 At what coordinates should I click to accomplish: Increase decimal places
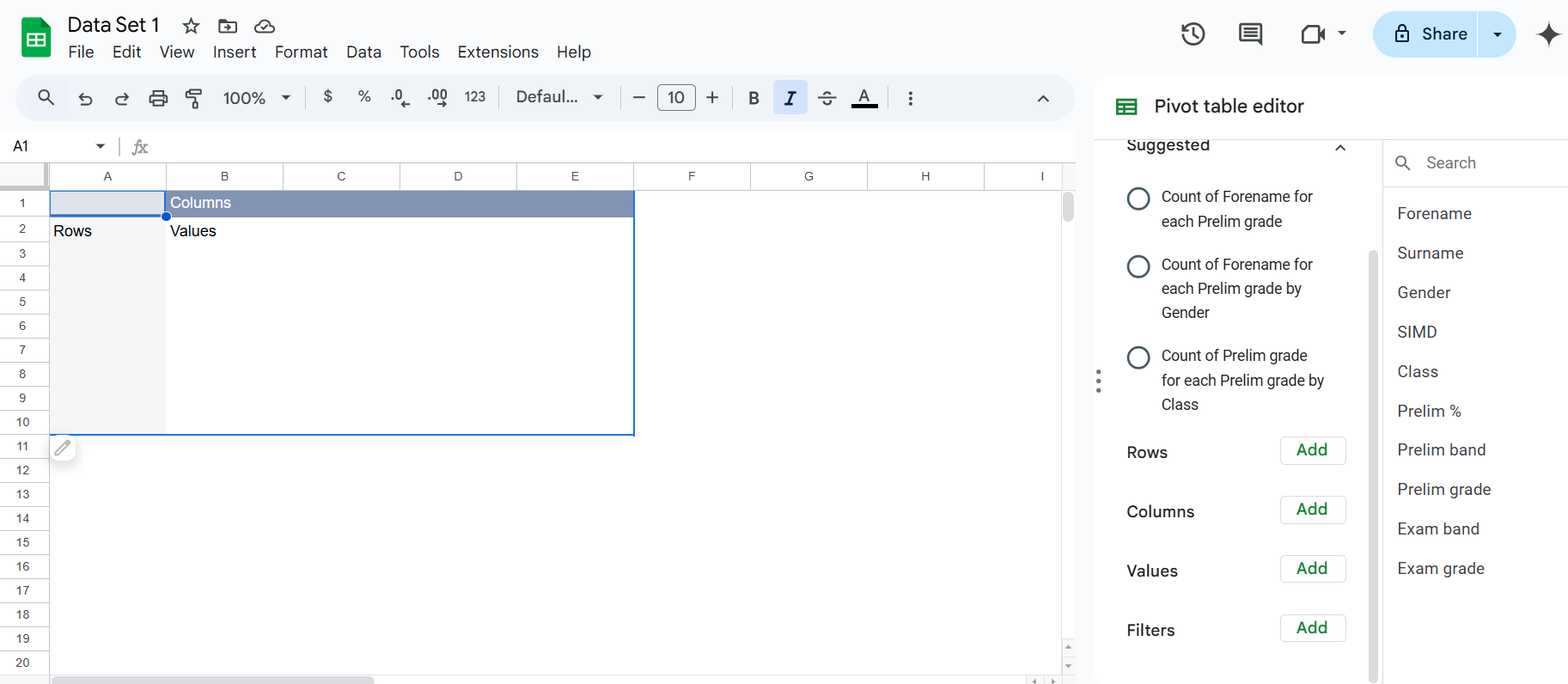[x=437, y=98]
